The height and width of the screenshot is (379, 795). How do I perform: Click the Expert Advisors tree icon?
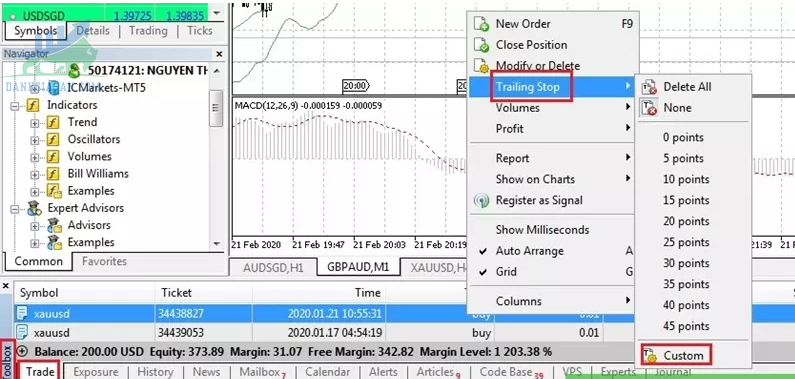click(34, 208)
